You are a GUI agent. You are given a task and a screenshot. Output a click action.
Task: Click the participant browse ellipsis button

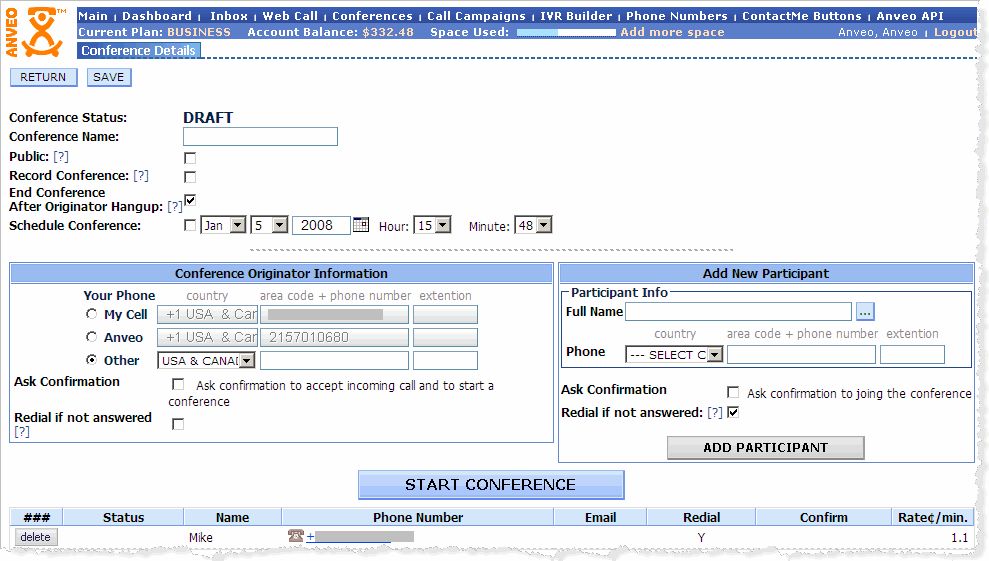coord(865,312)
